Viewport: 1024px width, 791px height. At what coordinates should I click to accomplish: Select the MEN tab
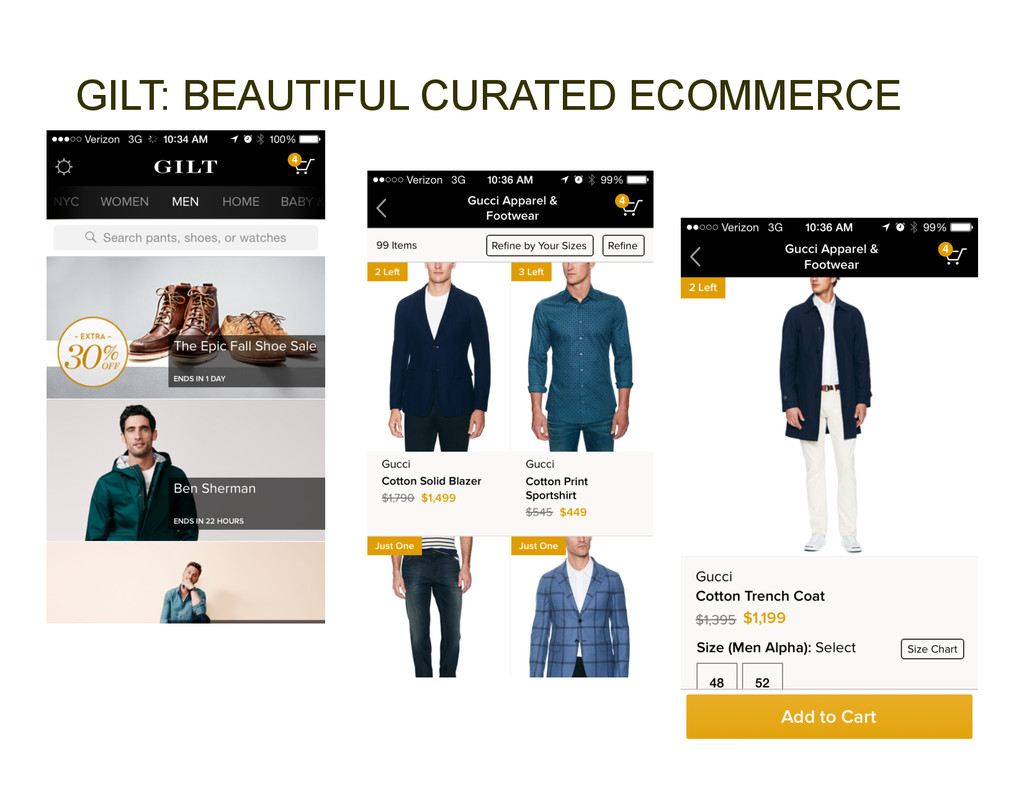click(x=185, y=202)
